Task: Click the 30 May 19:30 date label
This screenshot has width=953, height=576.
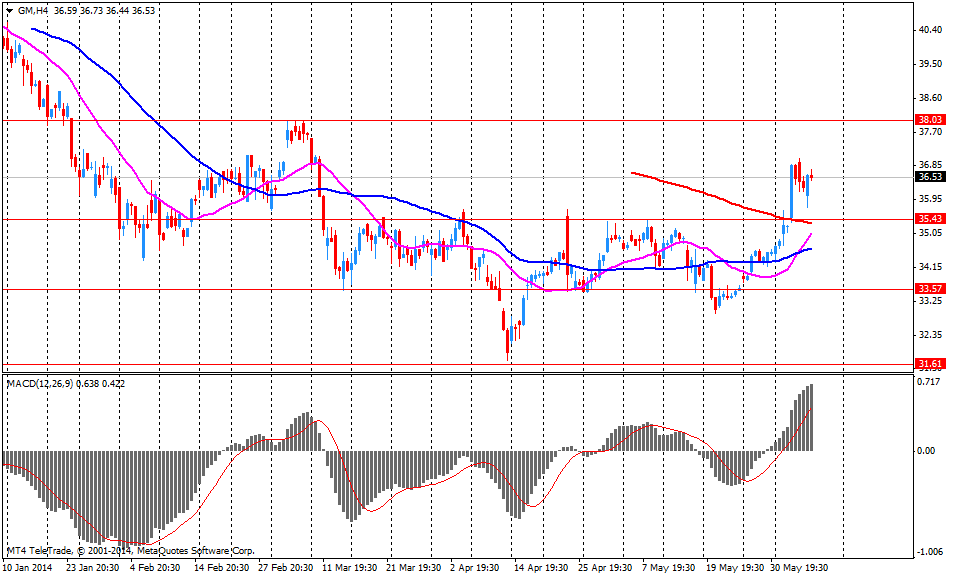Action: (x=799, y=567)
